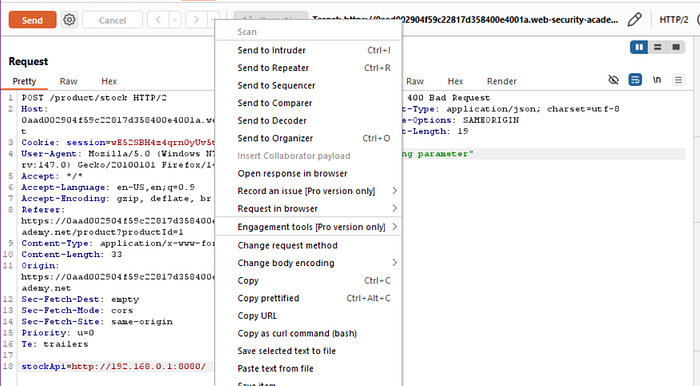700x386 pixels.
Task: Click the orange Send button
Action: tap(33, 20)
